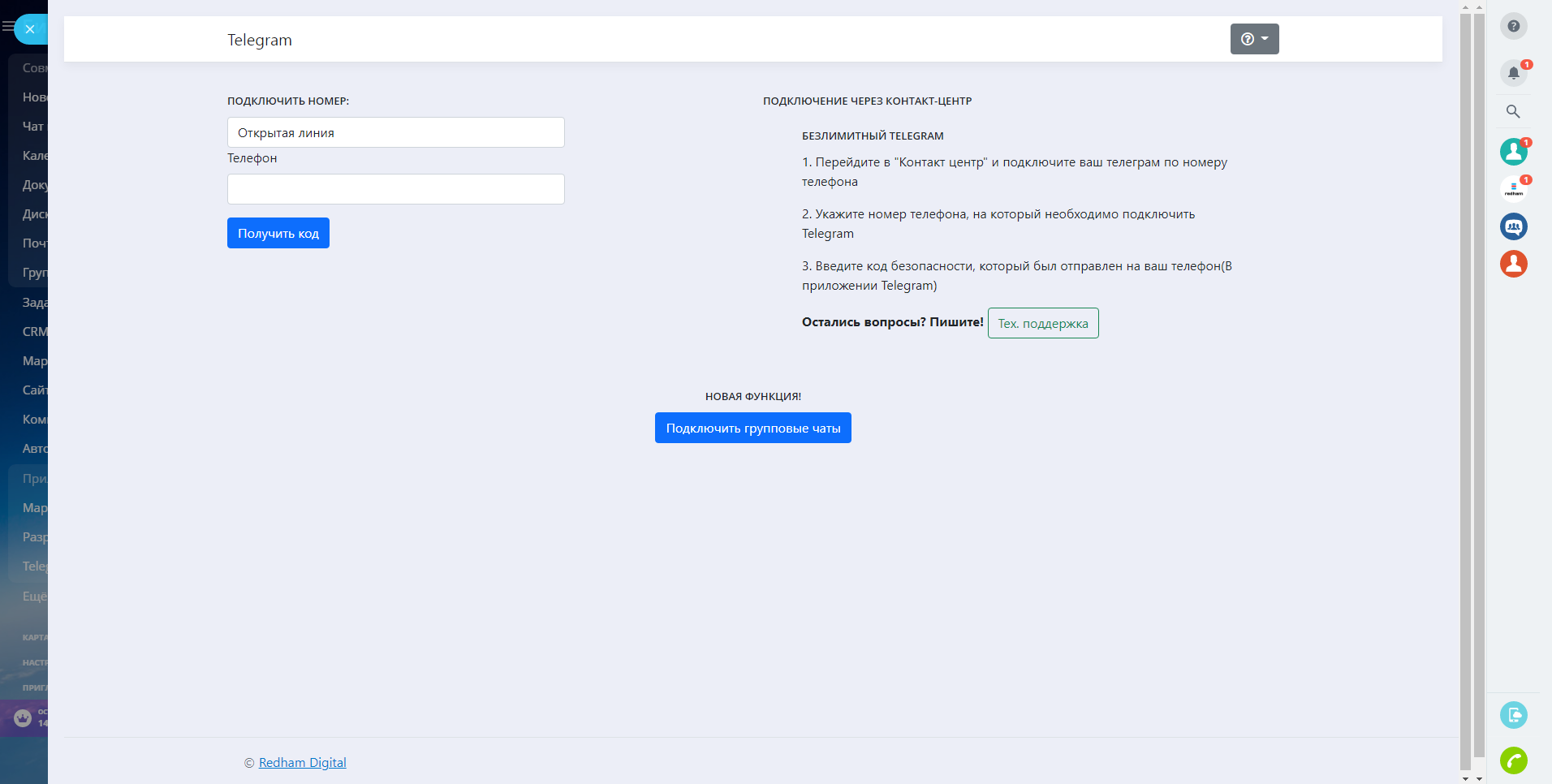The image size is (1552, 784).
Task: Open the "Ещё" more menu item
Action: pos(35,597)
